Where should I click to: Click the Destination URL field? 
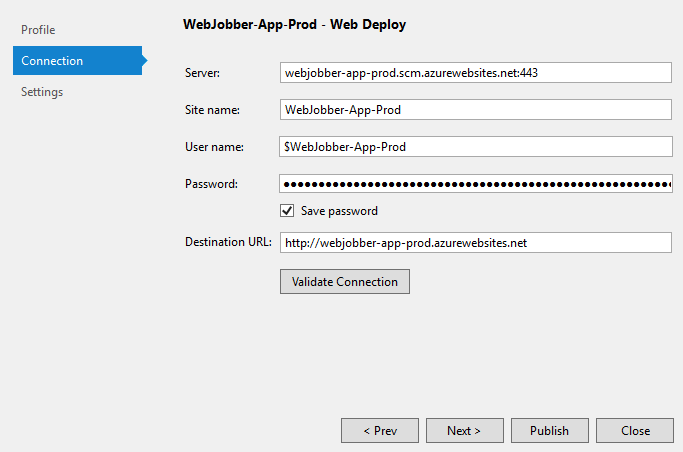point(476,243)
